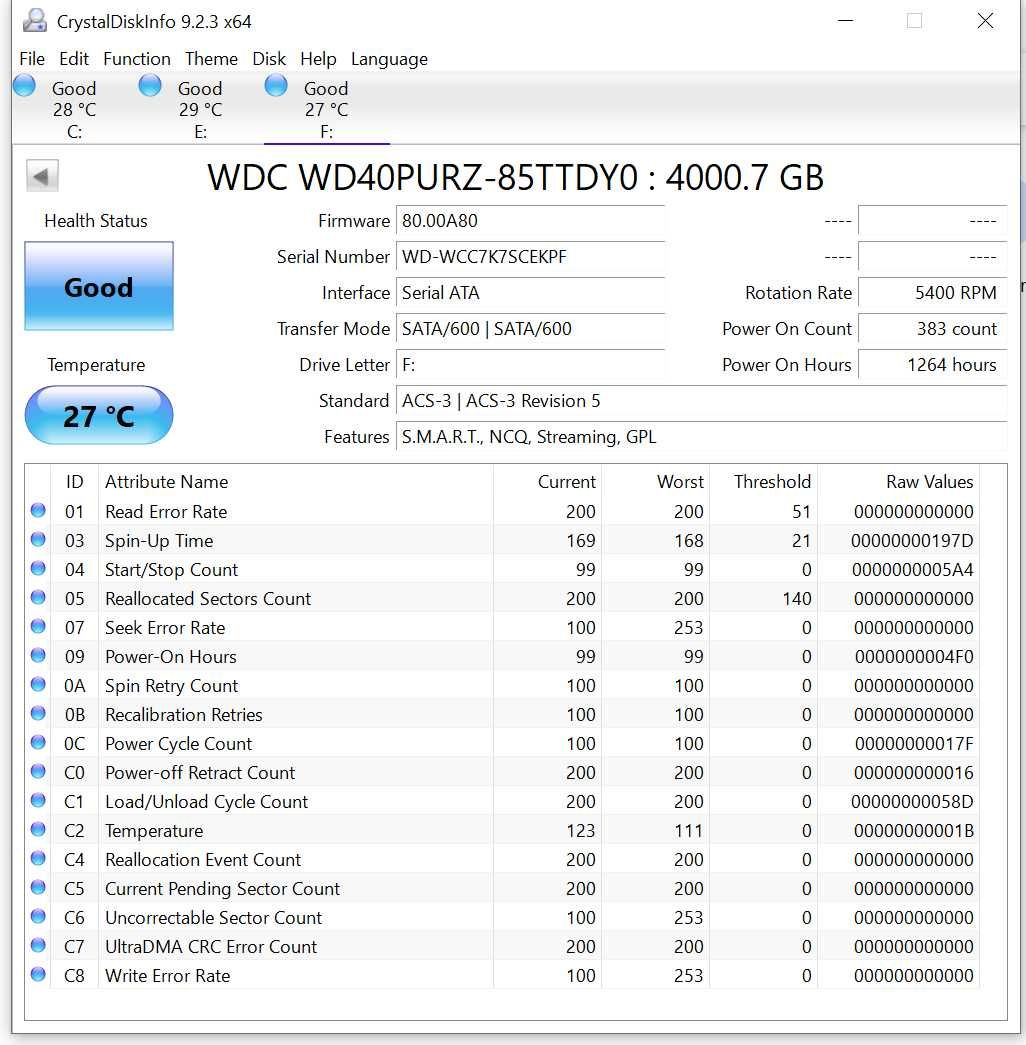1026x1045 pixels.
Task: Click threshold value 140 of Reallocated Sectors
Action: [796, 598]
